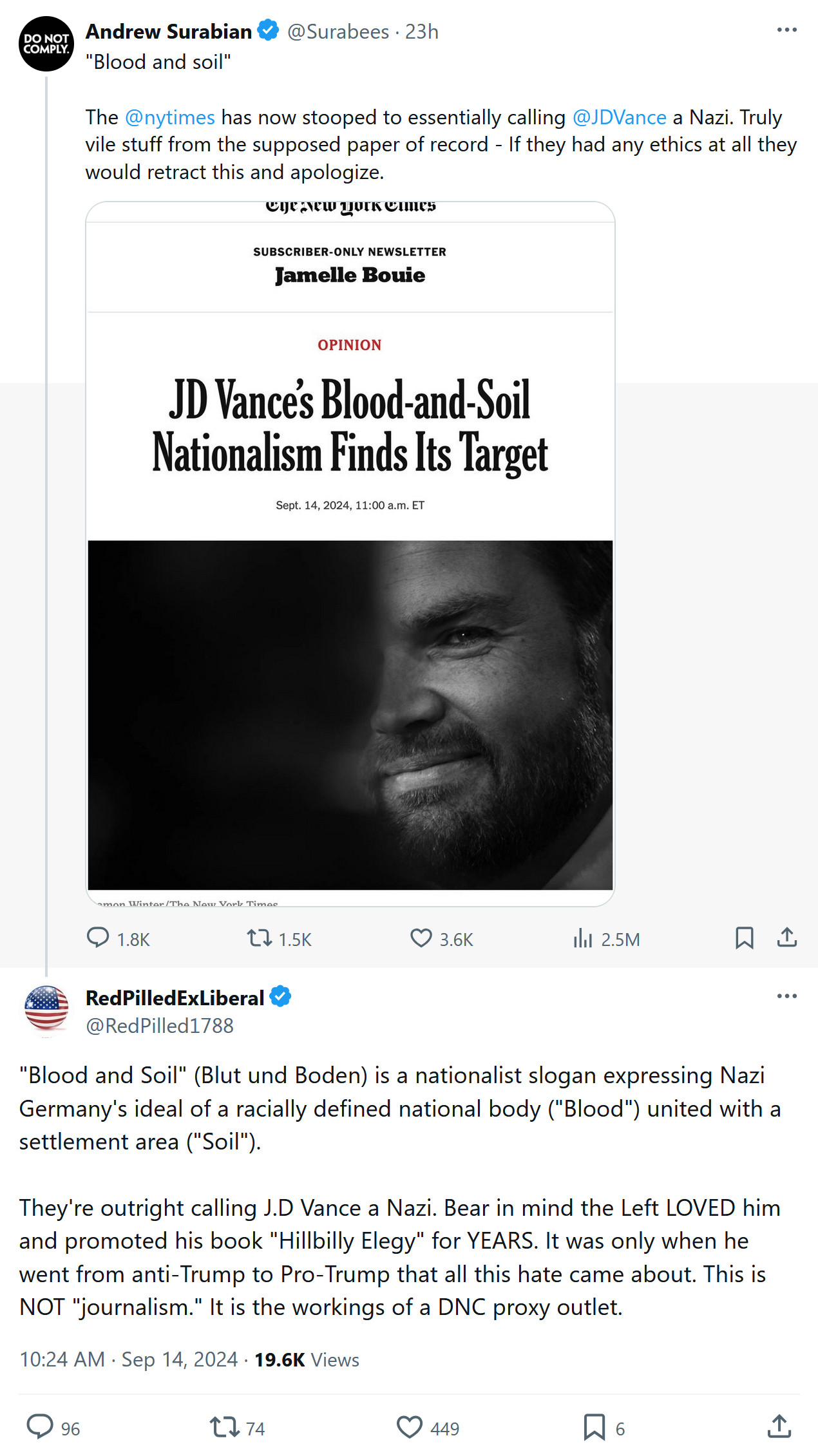Viewport: 818px width, 1456px height.
Task: Reply to RedPilledExLiberal's post
Action: click(40, 1426)
